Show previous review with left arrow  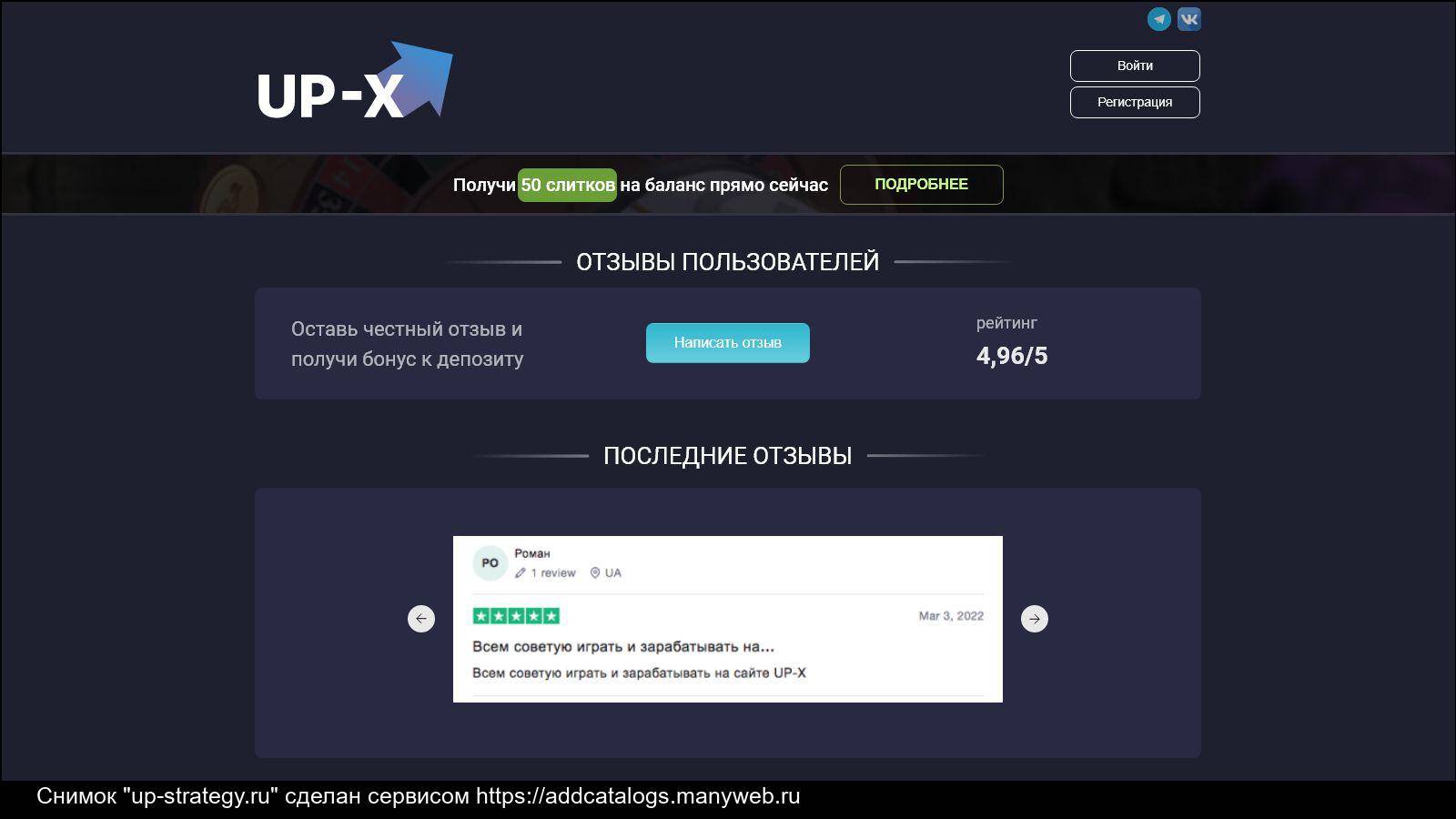(x=421, y=619)
